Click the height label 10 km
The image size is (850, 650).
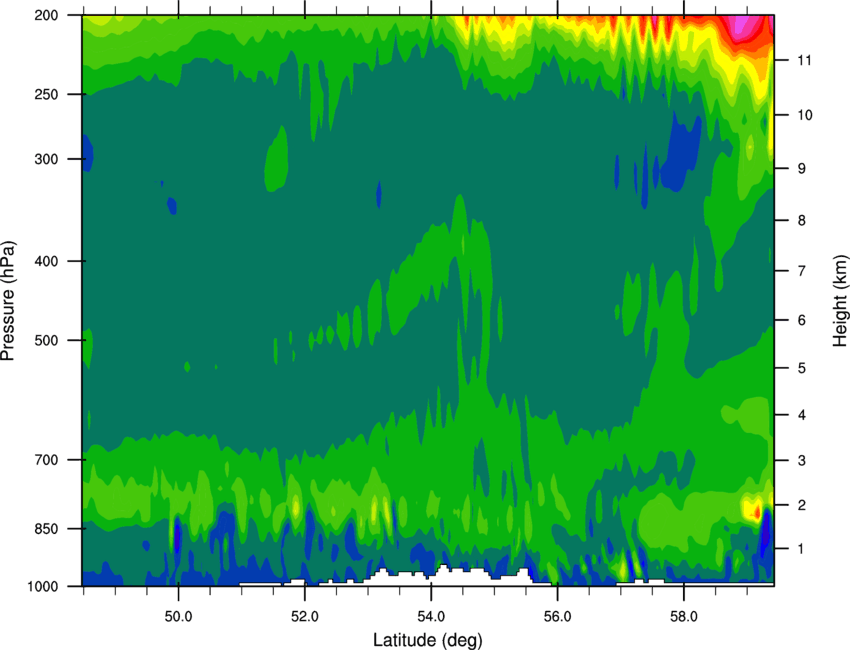805,115
